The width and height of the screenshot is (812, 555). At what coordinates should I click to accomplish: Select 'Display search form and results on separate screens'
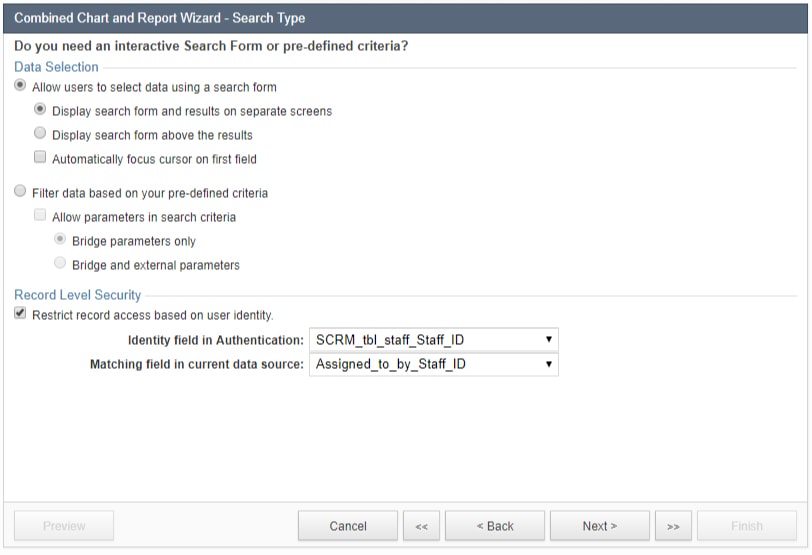[40, 110]
